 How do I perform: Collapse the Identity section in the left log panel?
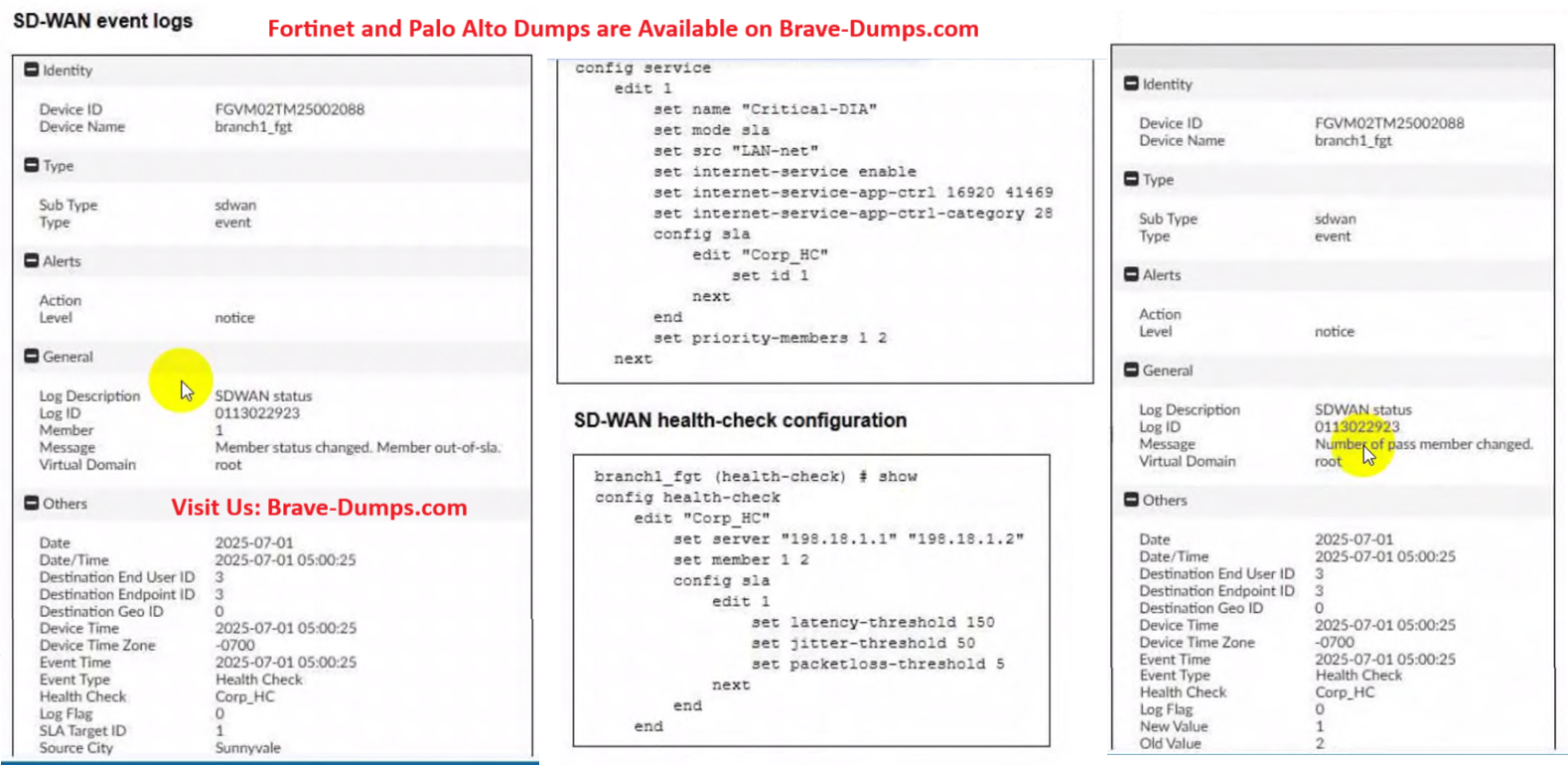click(x=32, y=70)
